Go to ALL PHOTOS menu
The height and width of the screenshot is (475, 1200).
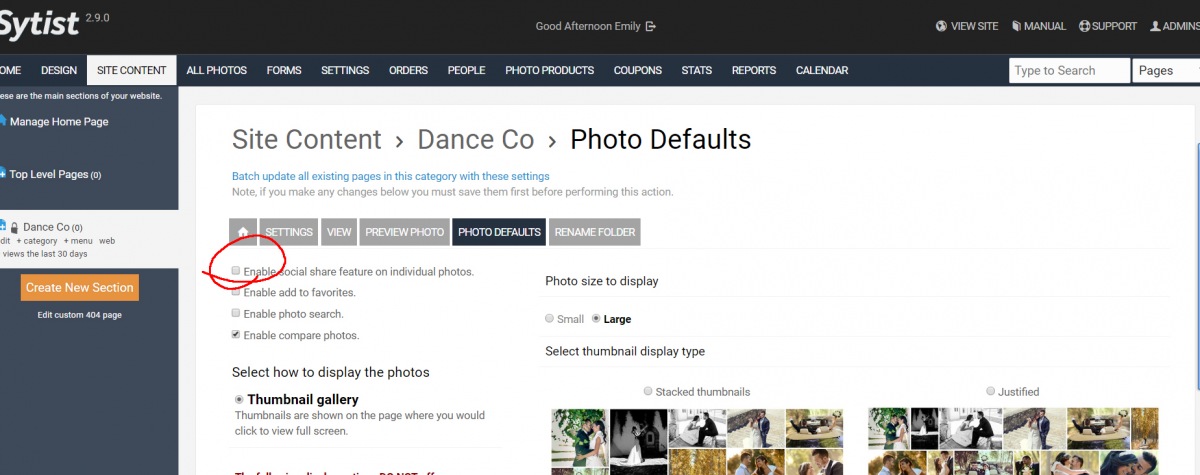[216, 70]
